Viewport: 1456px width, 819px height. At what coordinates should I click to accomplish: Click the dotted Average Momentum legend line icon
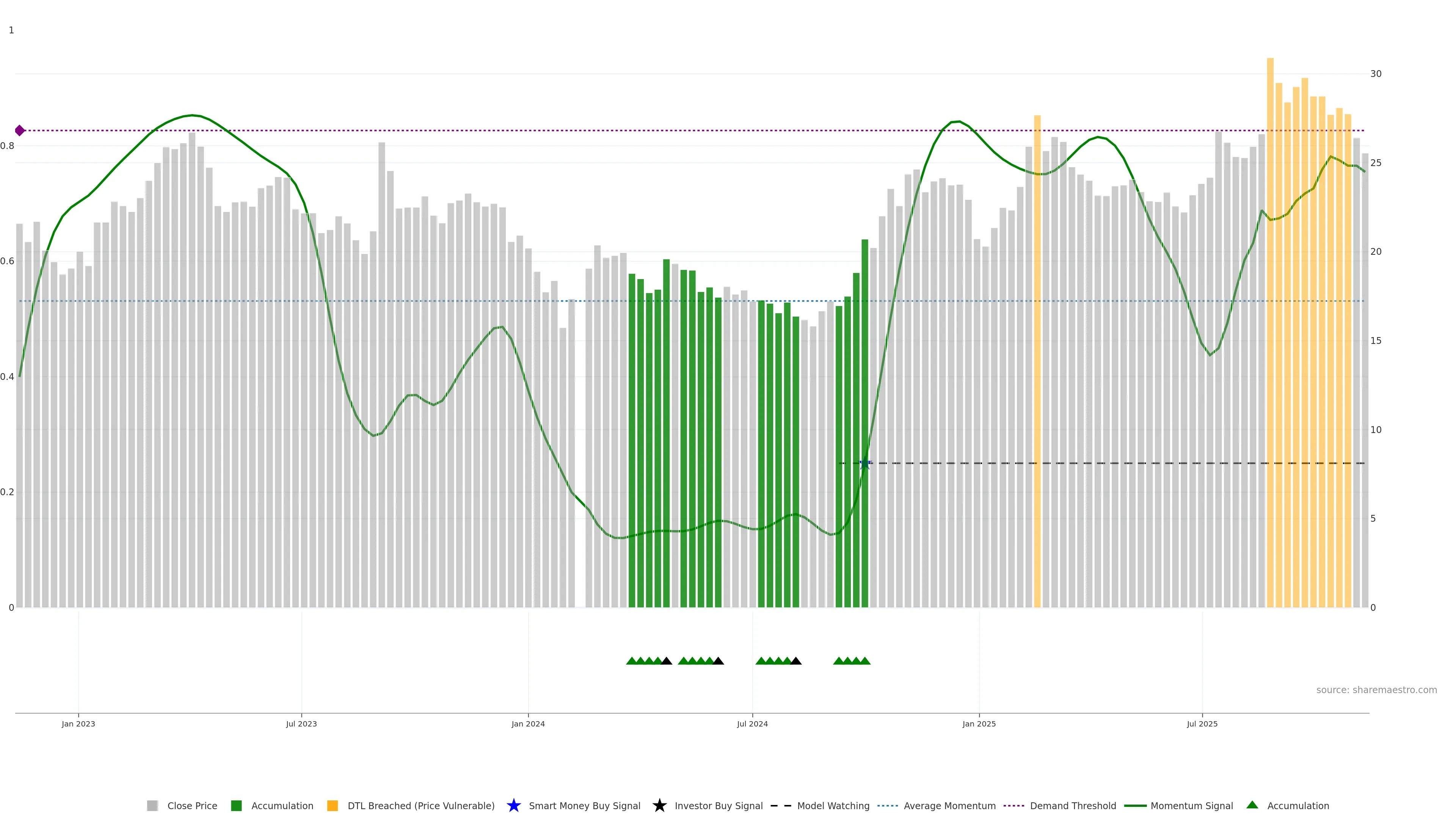click(x=887, y=805)
